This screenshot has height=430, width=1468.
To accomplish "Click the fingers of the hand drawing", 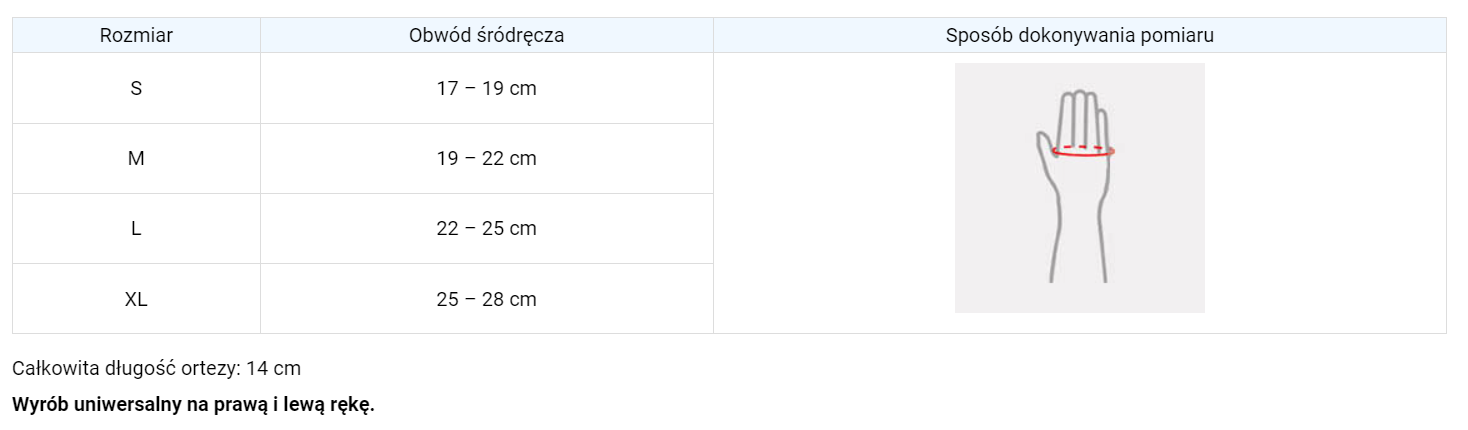I will pyautogui.click(x=1083, y=117).
